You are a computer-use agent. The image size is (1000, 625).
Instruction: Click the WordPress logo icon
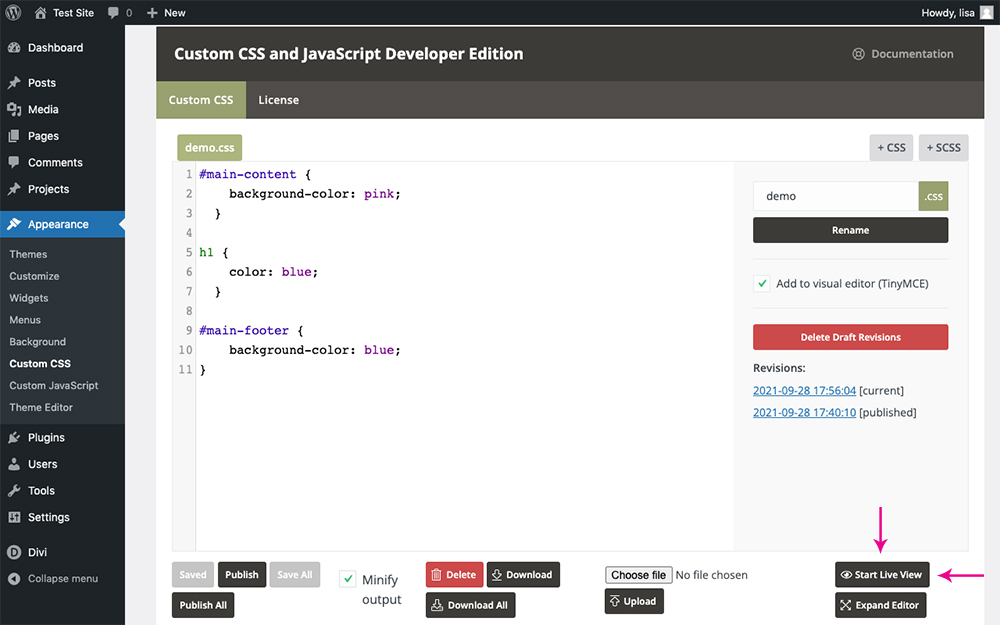pos(13,12)
